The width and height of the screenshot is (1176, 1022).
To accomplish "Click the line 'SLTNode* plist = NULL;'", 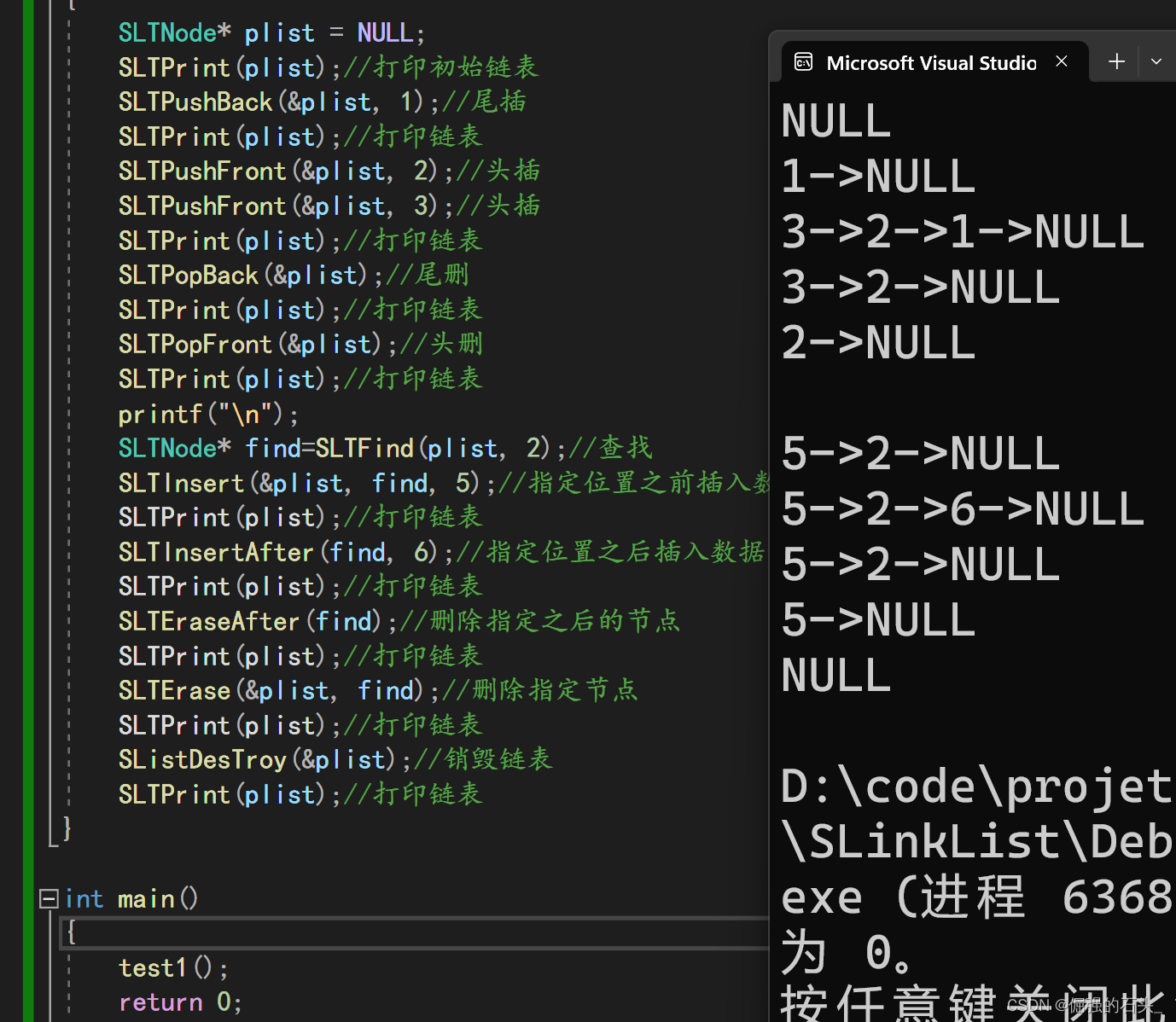I will [271, 33].
